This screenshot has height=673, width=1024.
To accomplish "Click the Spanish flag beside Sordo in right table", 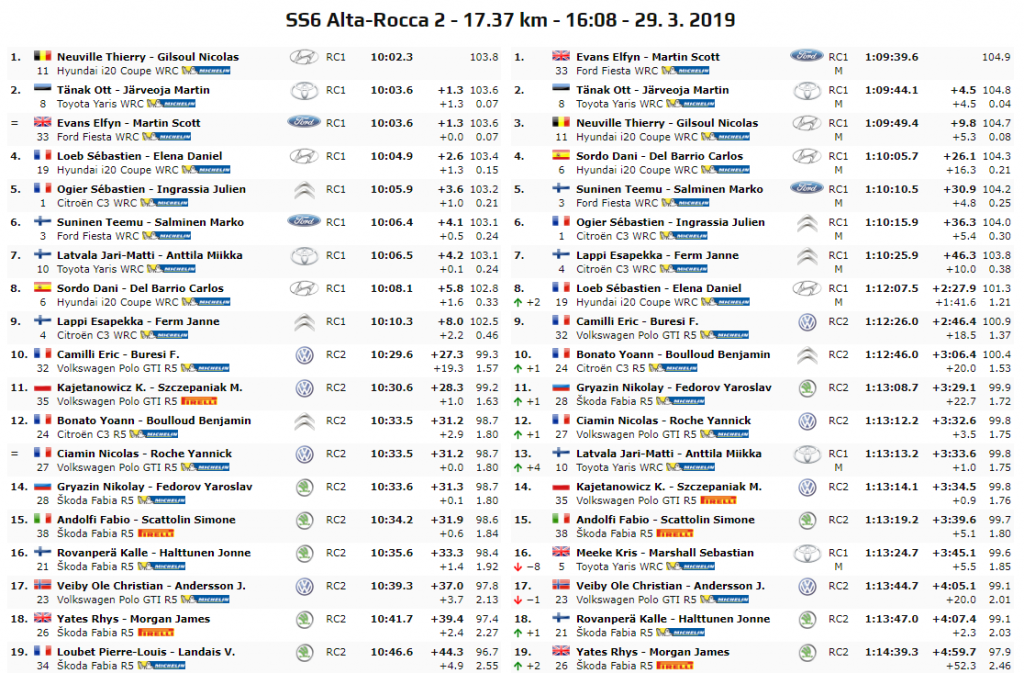I will 560,156.
